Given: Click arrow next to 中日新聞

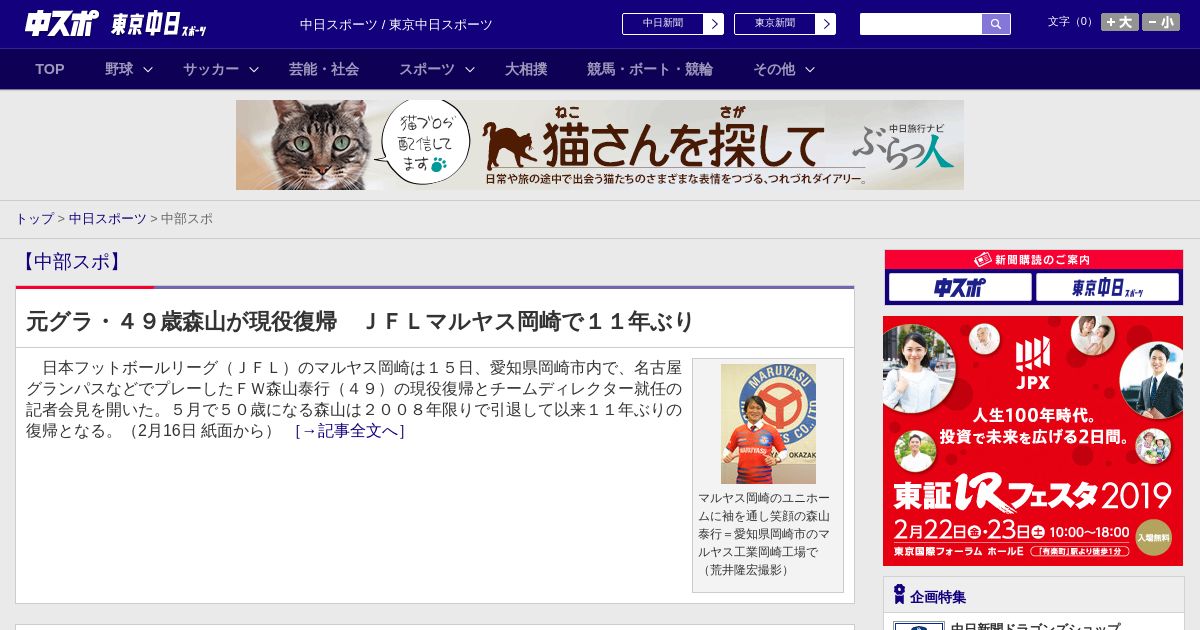Looking at the screenshot, I should point(714,24).
